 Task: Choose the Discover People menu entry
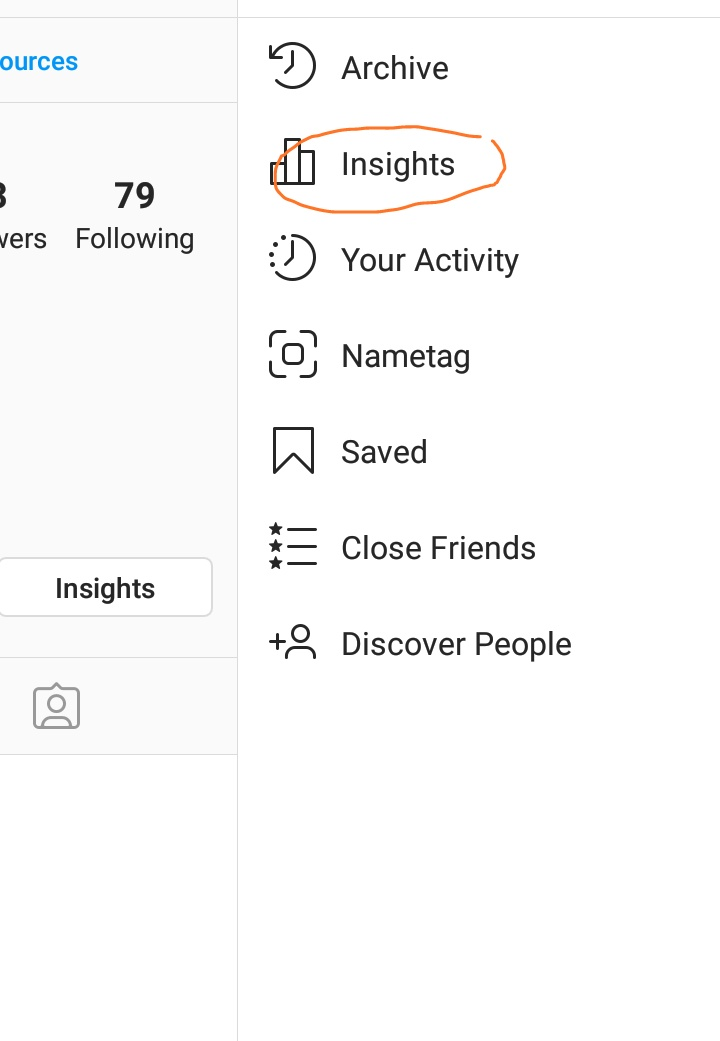[x=456, y=644]
